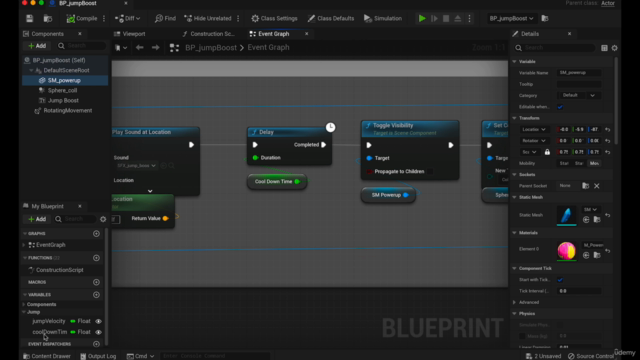Viewport: 640px width, 360px height.
Task: Click the Delay node clock icon
Action: click(x=331, y=127)
